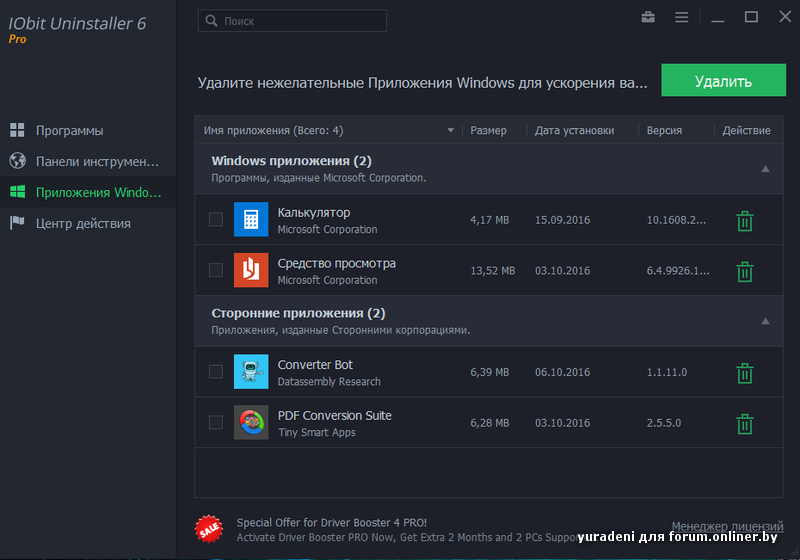Viewport: 800px width, 560px height.
Task: Open the Программы section in sidebar
Action: (x=69, y=130)
